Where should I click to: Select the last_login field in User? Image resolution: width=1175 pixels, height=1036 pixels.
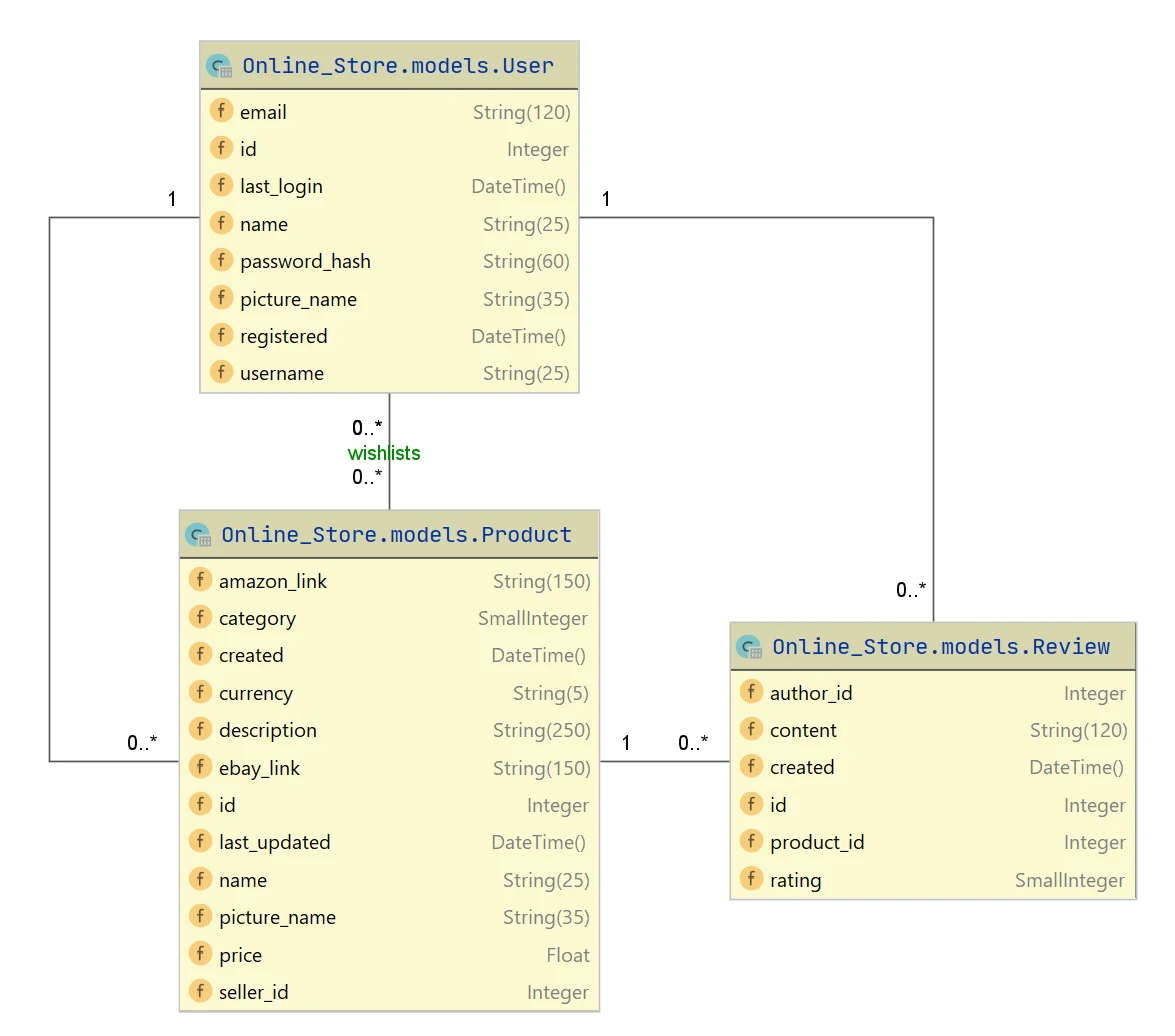(281, 186)
